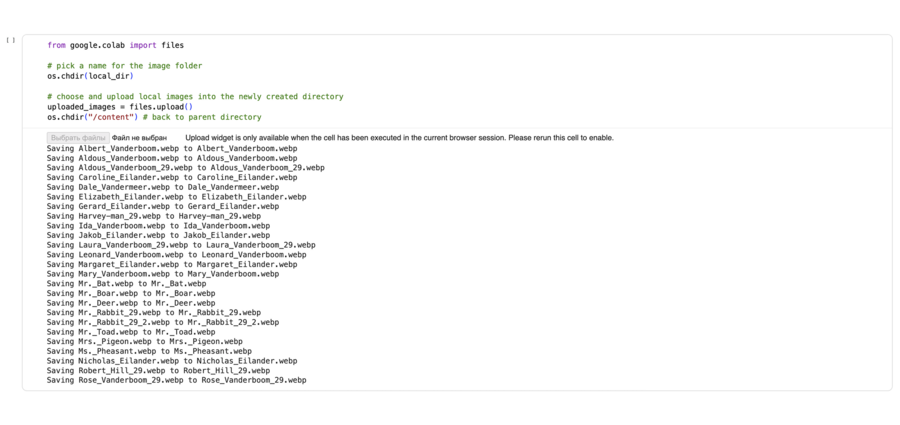
Task: Click the 'Saving Harvey-man_29.webp' output line
Action: [x=154, y=216]
